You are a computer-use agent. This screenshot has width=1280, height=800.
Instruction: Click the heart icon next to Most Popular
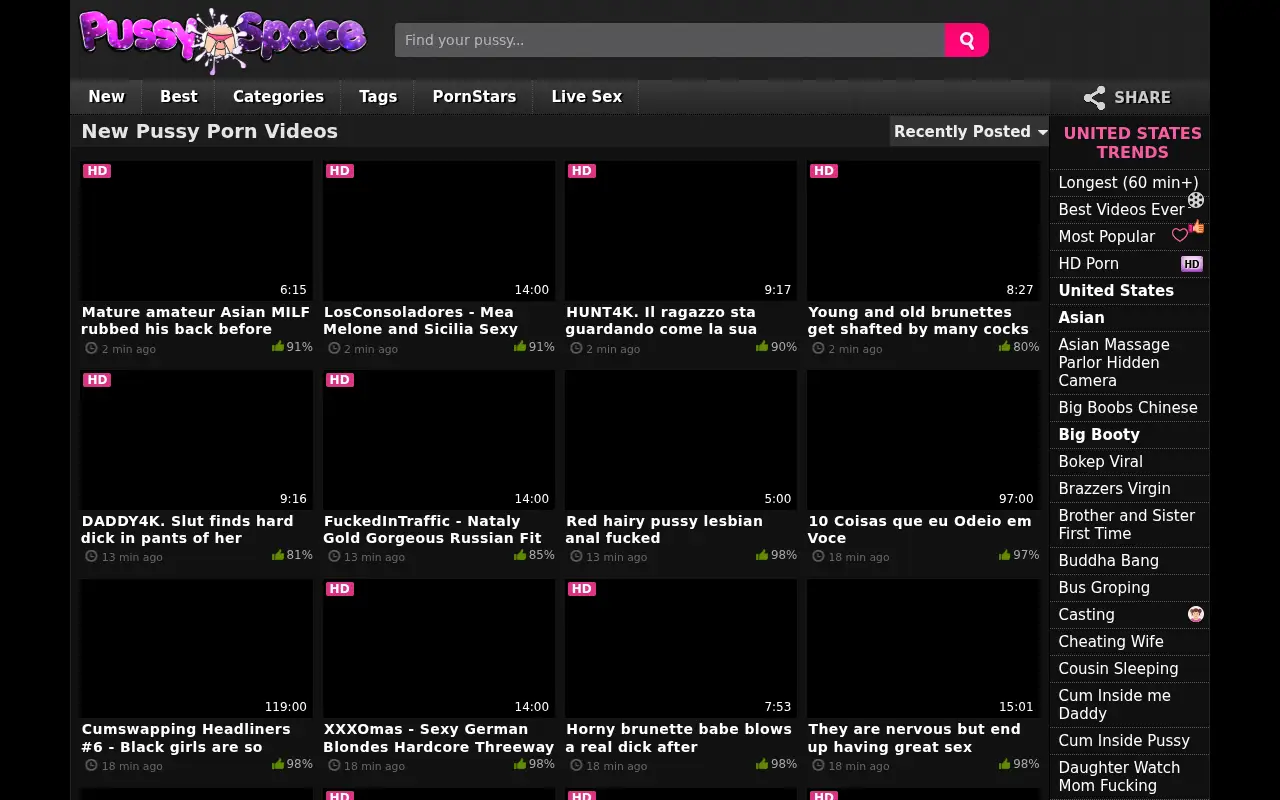[x=1180, y=236]
